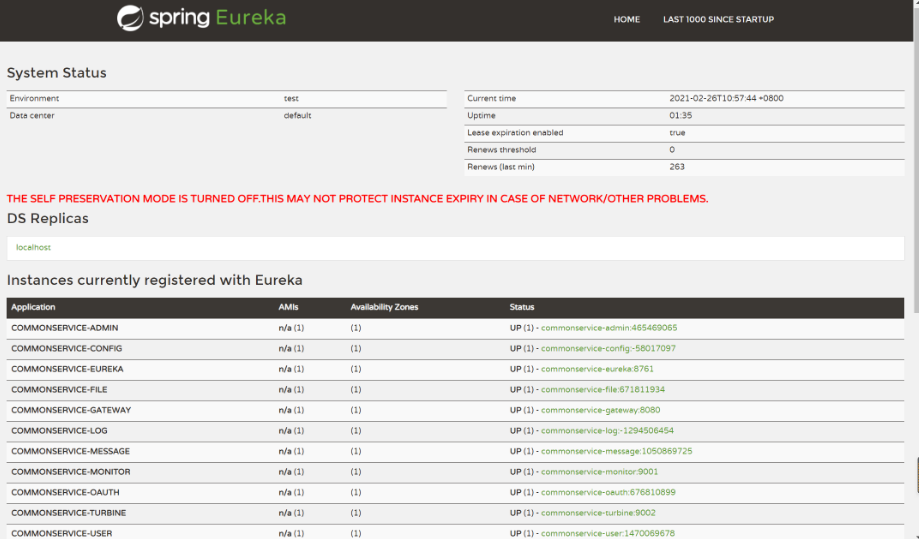
Task: Click the Environment value test
Action: click(x=291, y=98)
